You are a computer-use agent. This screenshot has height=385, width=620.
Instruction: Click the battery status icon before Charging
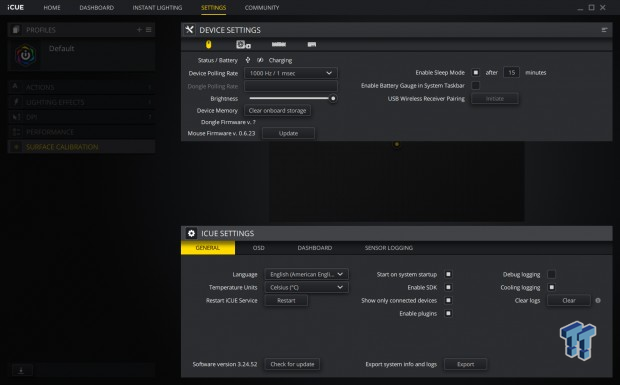pos(260,60)
